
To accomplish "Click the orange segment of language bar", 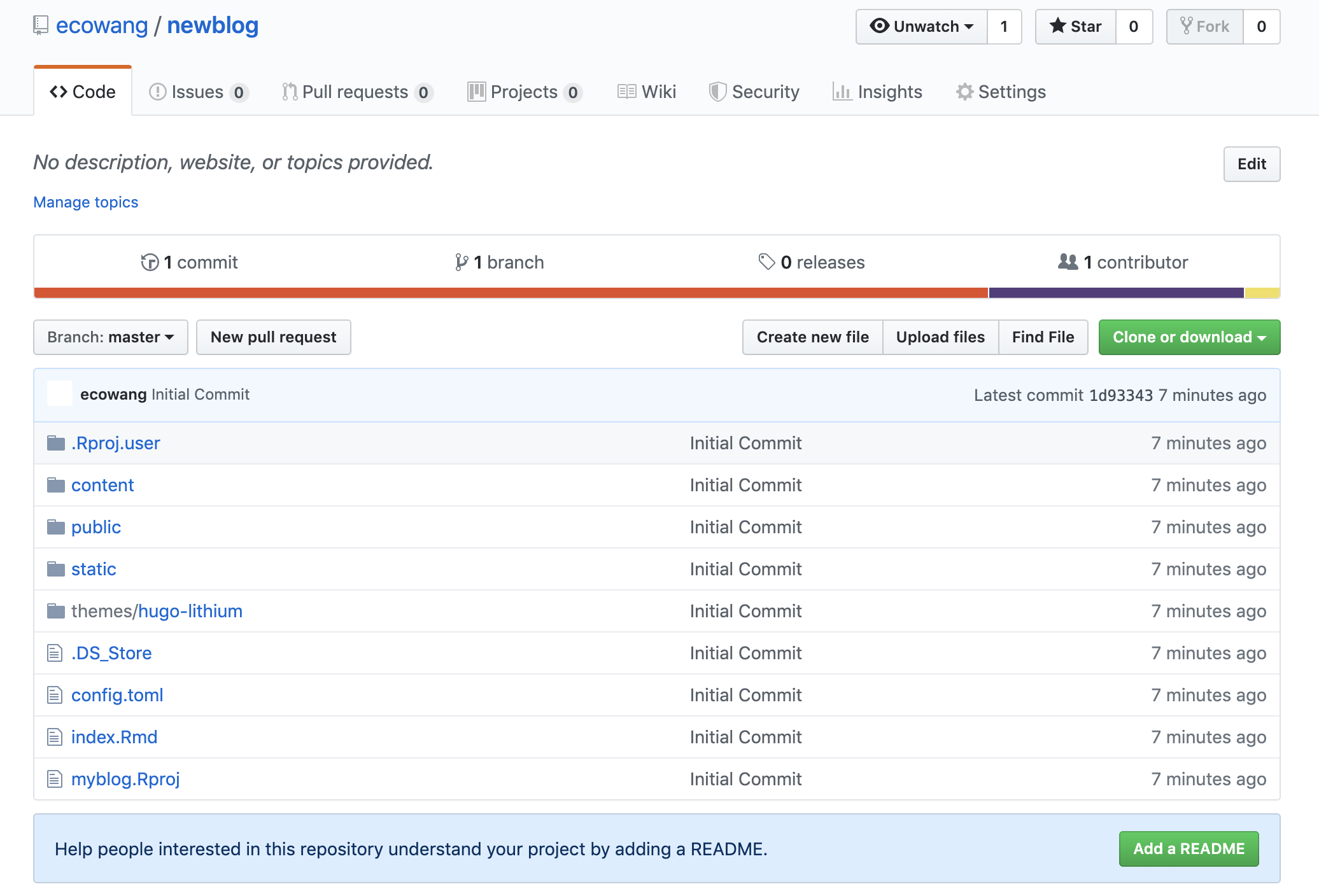I will click(511, 293).
